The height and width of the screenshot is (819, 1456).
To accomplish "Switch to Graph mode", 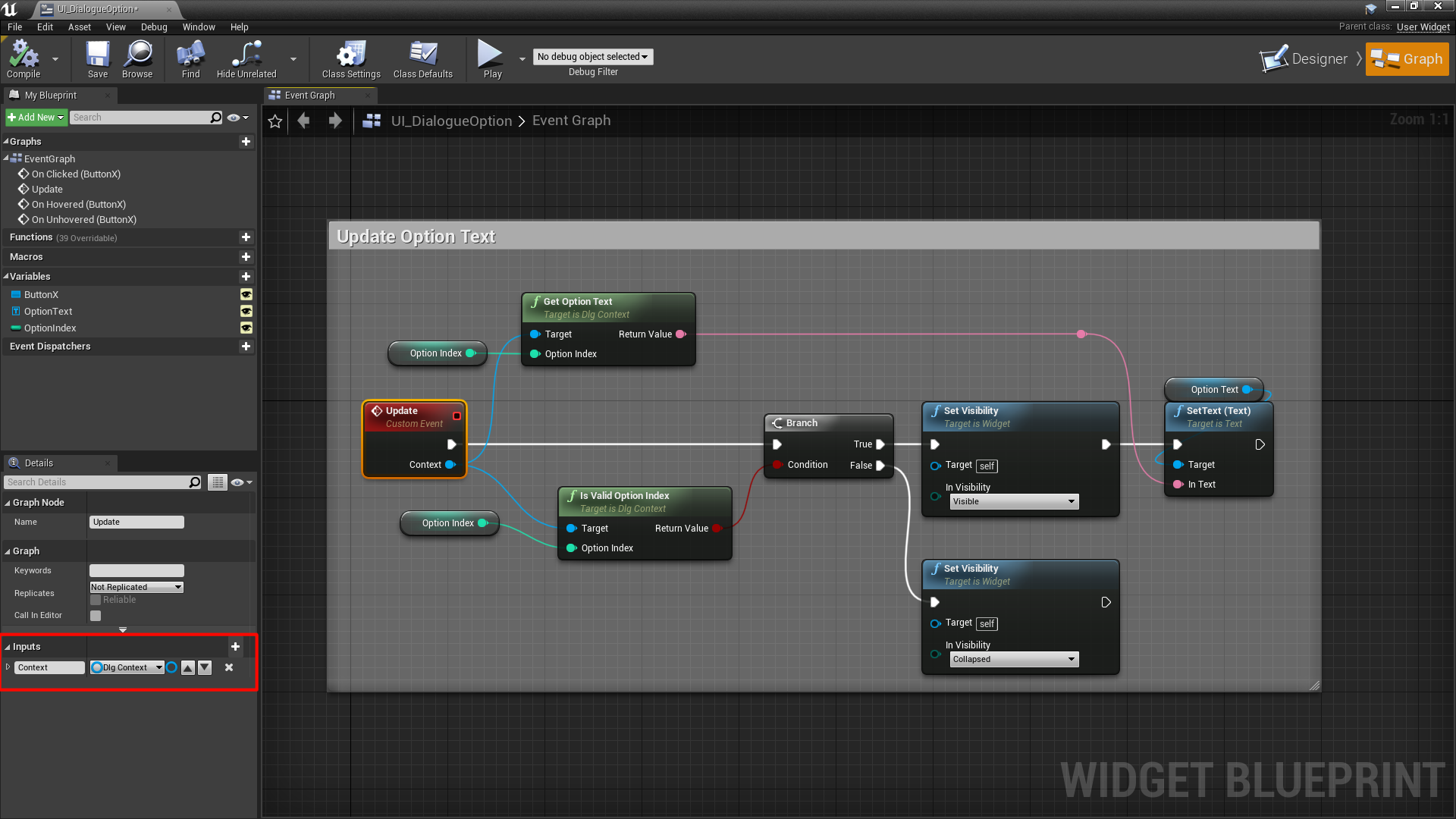I will click(1407, 59).
